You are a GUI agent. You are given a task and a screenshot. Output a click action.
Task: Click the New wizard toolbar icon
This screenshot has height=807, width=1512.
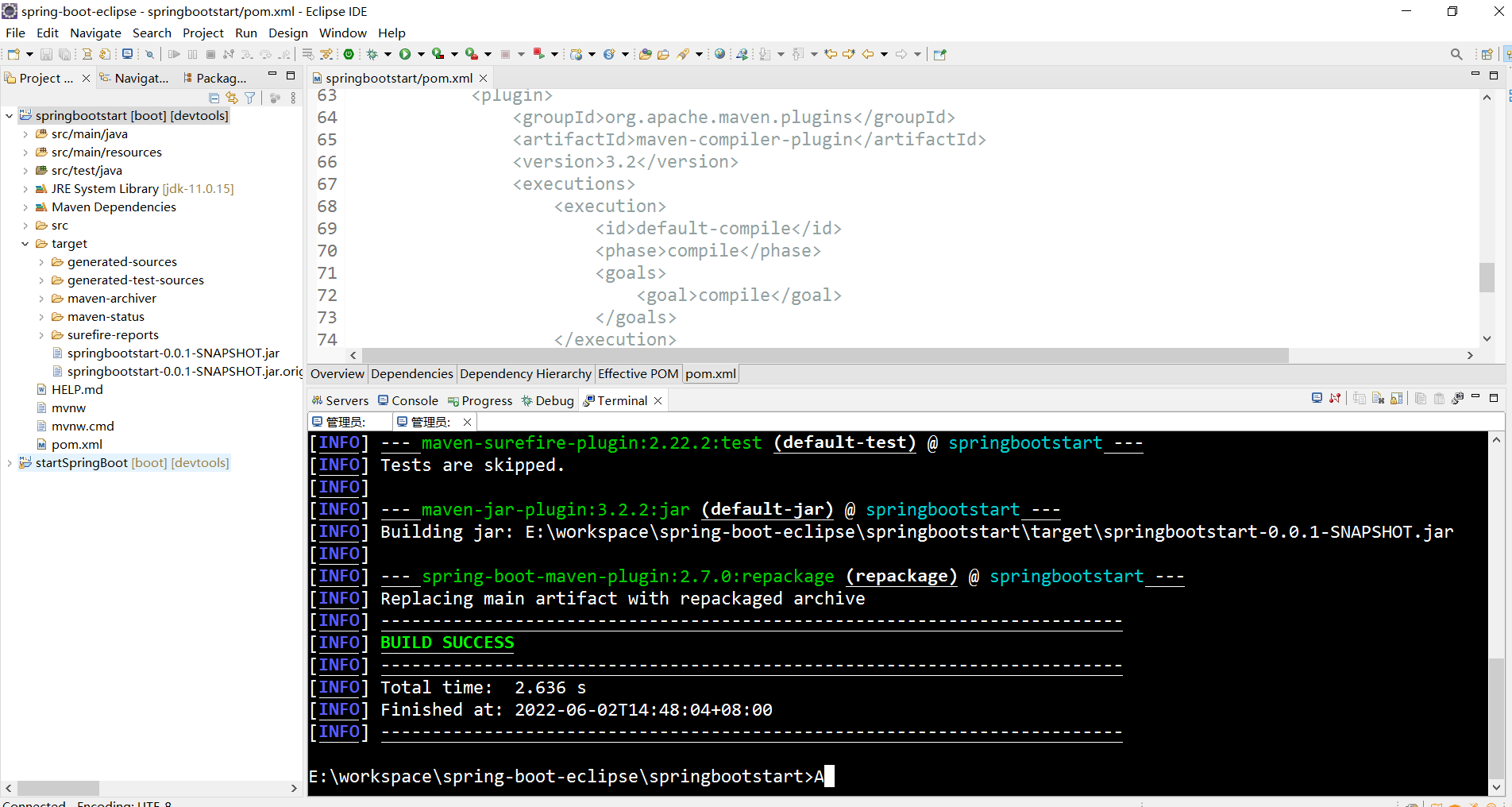click(x=13, y=54)
